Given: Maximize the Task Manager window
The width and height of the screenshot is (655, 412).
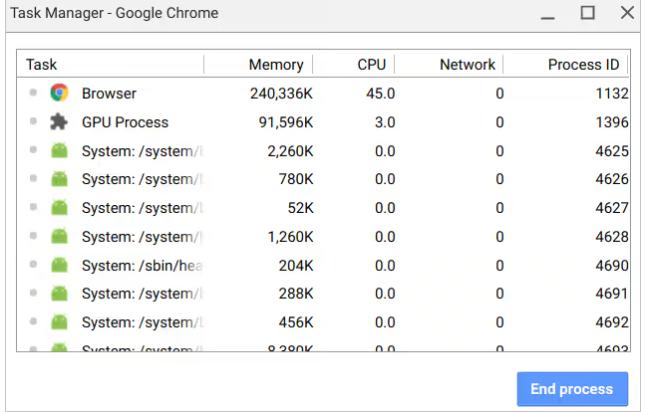Looking at the screenshot, I should (588, 13).
